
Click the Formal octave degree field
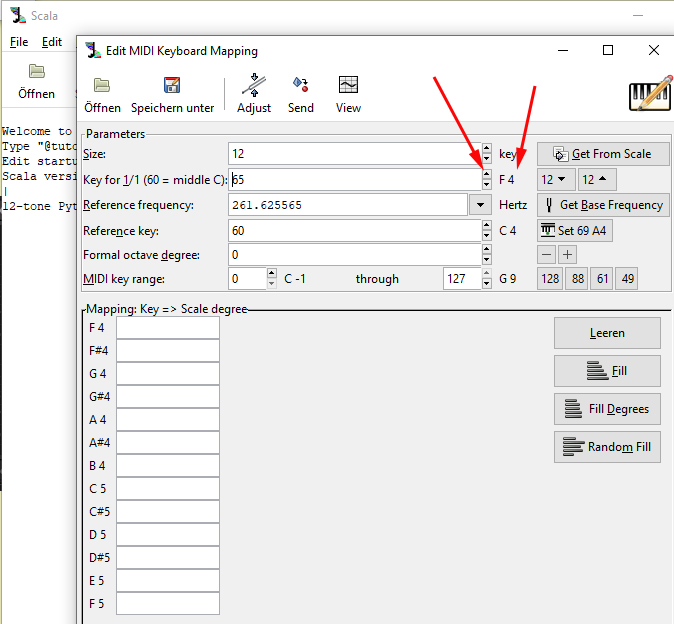point(355,255)
